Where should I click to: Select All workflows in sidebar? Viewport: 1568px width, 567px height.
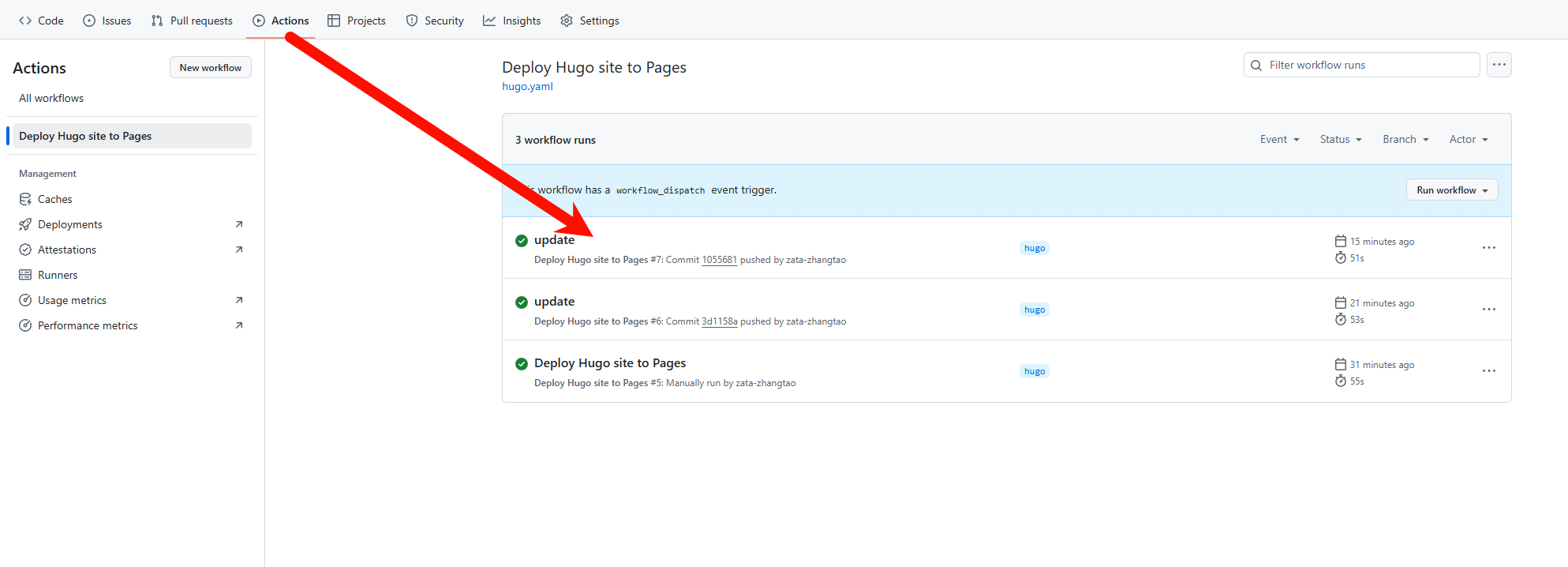coord(51,98)
